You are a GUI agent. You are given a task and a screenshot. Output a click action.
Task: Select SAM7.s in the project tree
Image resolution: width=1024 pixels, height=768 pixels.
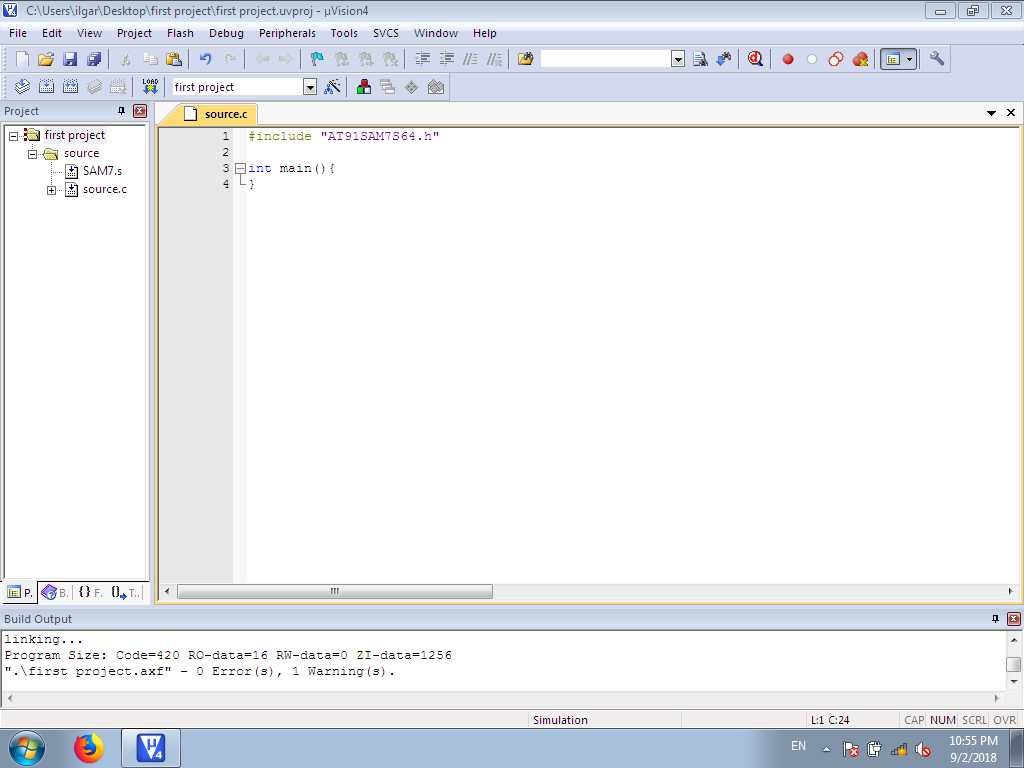[102, 171]
